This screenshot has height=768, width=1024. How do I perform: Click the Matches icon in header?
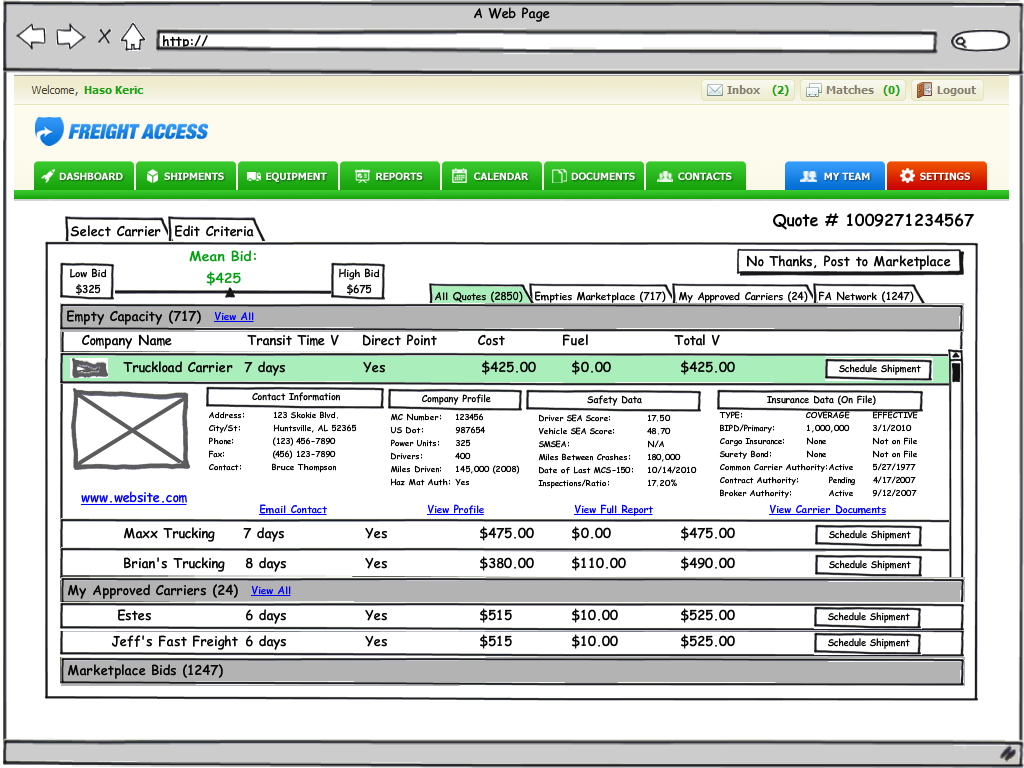click(814, 90)
